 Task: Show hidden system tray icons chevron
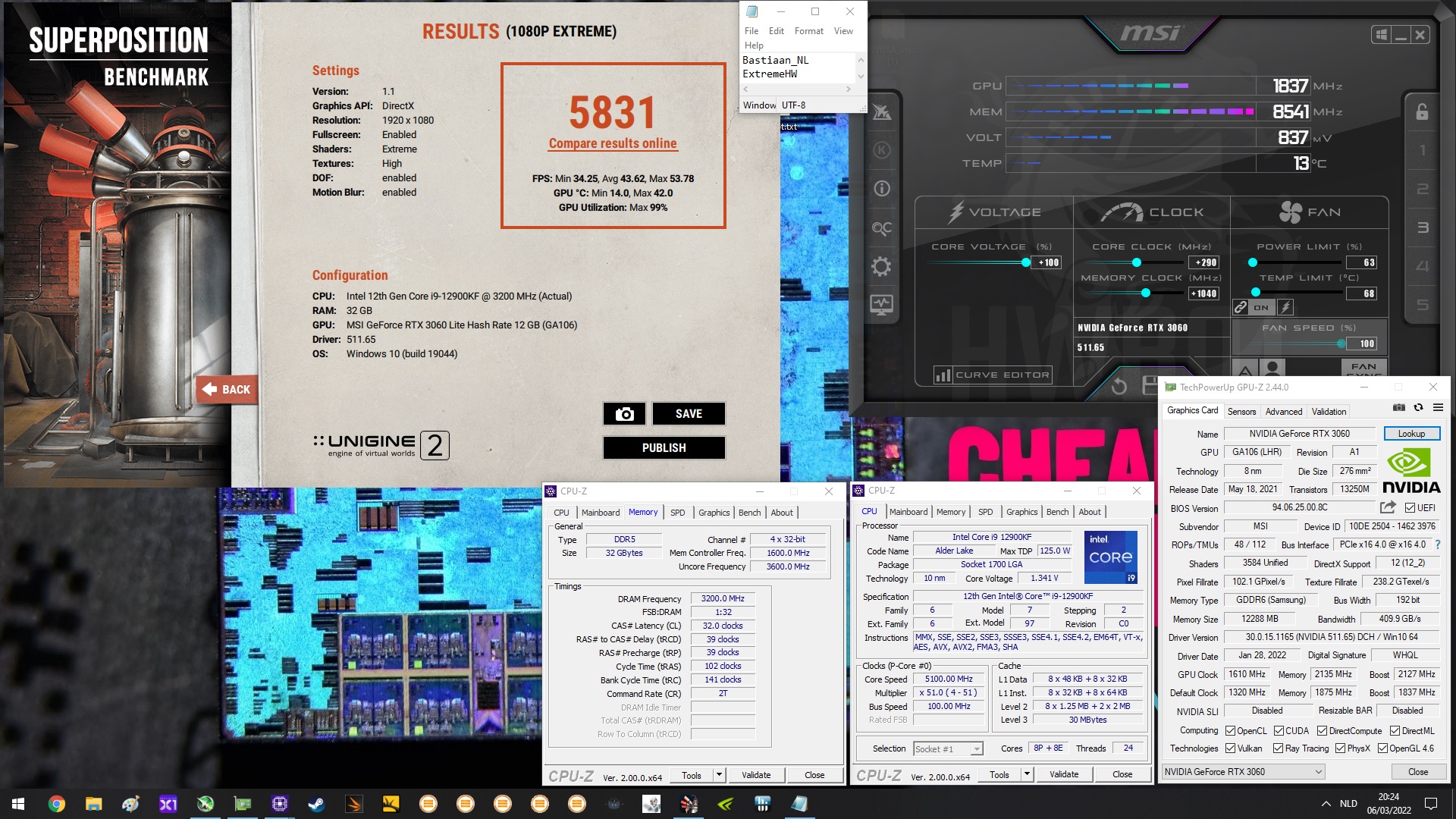(x=1326, y=804)
